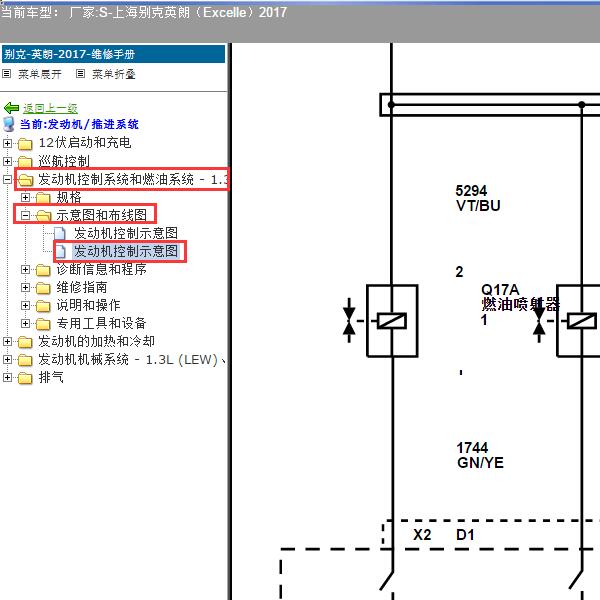Open the highlighted 发动机控制示意图 document
This screenshot has width=600, height=600.
(126, 251)
